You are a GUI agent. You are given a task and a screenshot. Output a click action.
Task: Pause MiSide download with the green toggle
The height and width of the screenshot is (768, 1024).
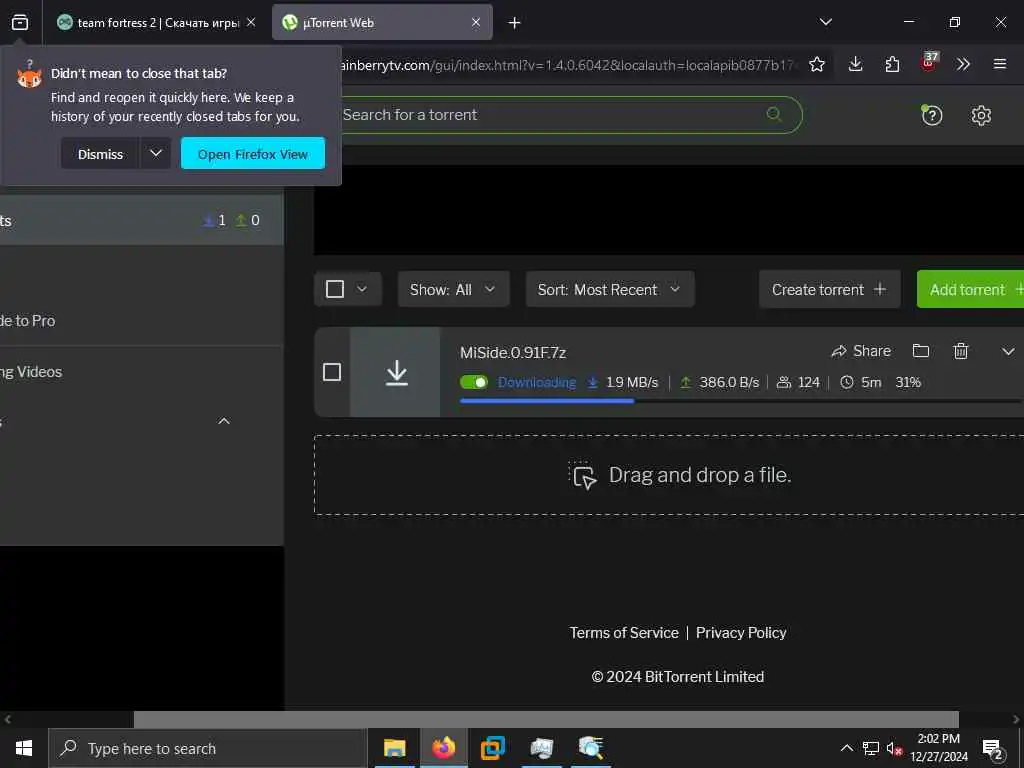(x=473, y=382)
